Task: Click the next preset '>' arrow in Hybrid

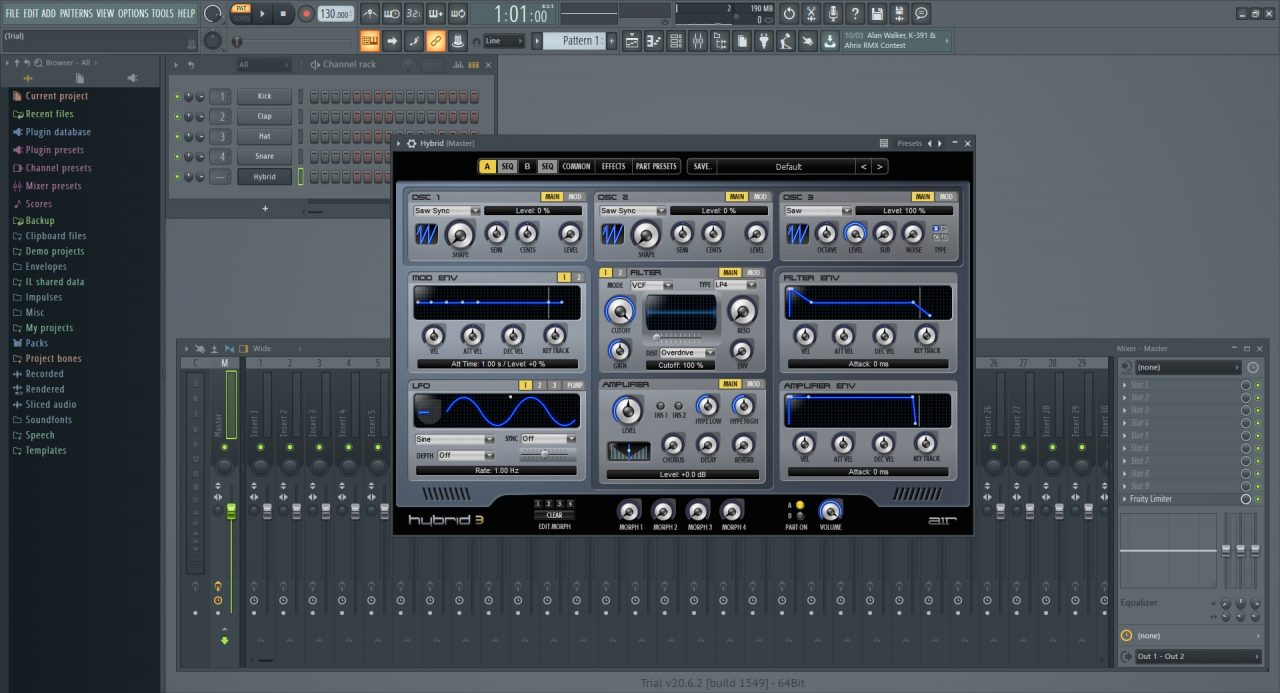Action: tap(878, 166)
